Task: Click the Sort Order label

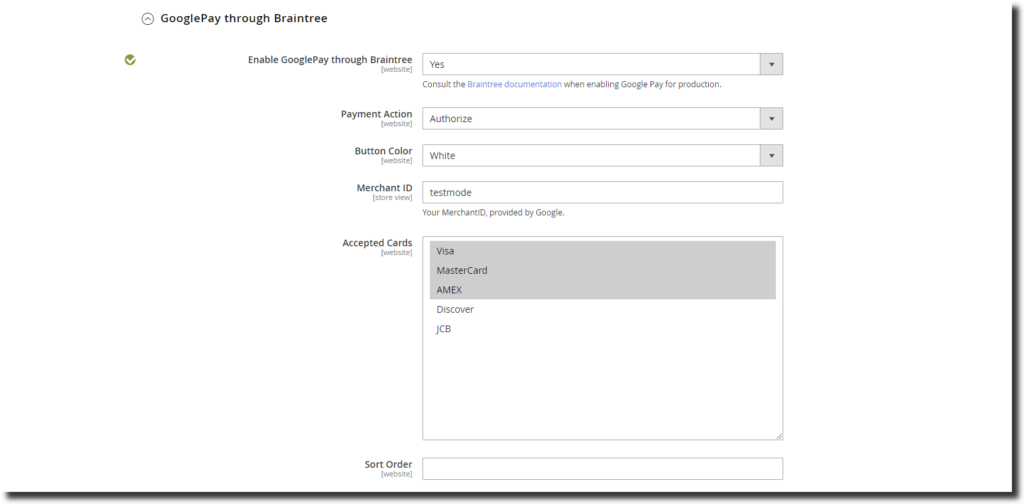Action: pos(388,464)
